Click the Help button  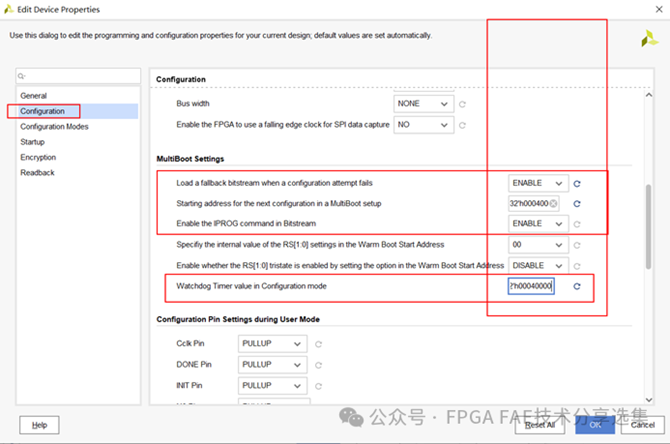pyautogui.click(x=39, y=425)
